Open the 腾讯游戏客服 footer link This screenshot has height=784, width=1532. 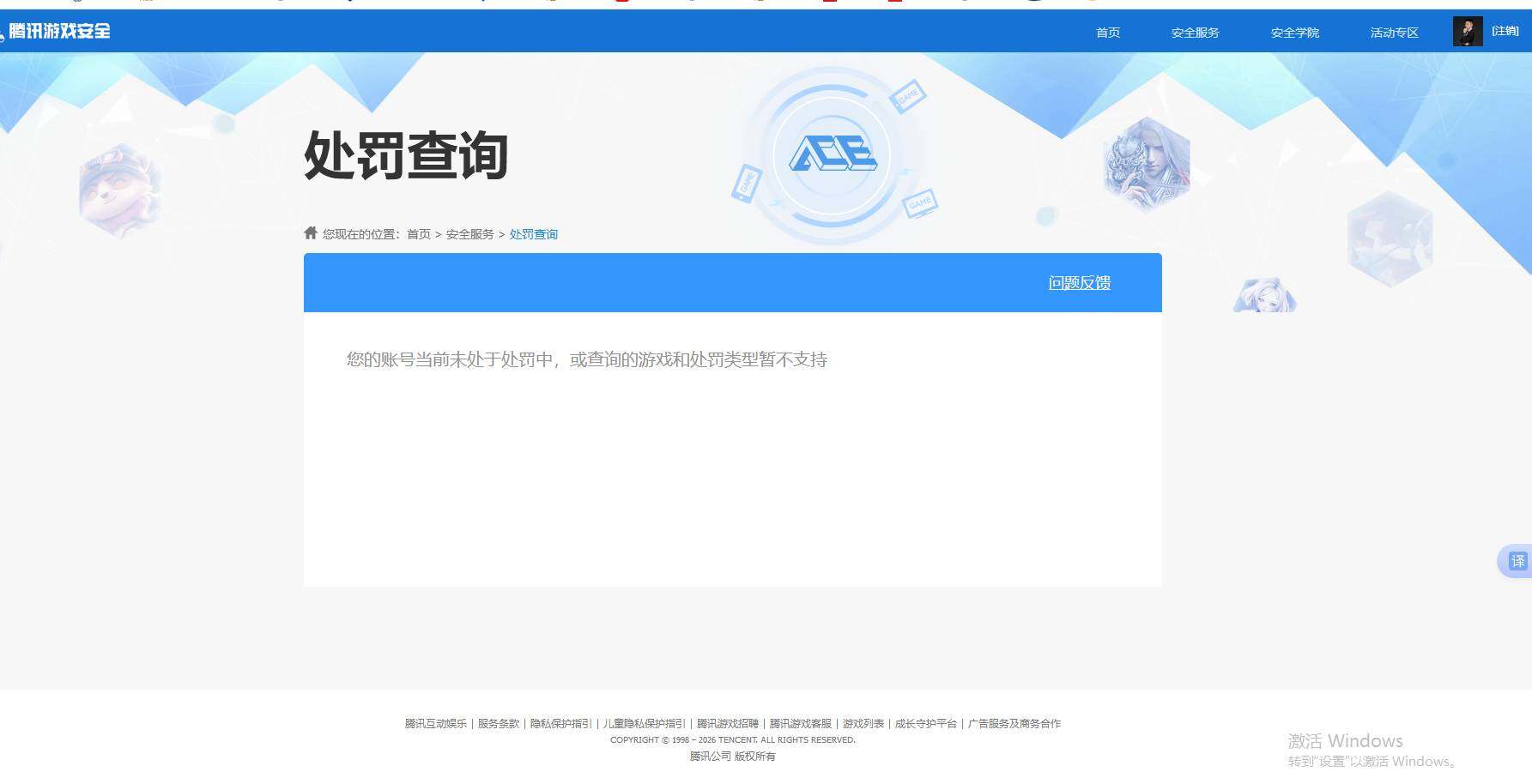tap(799, 723)
